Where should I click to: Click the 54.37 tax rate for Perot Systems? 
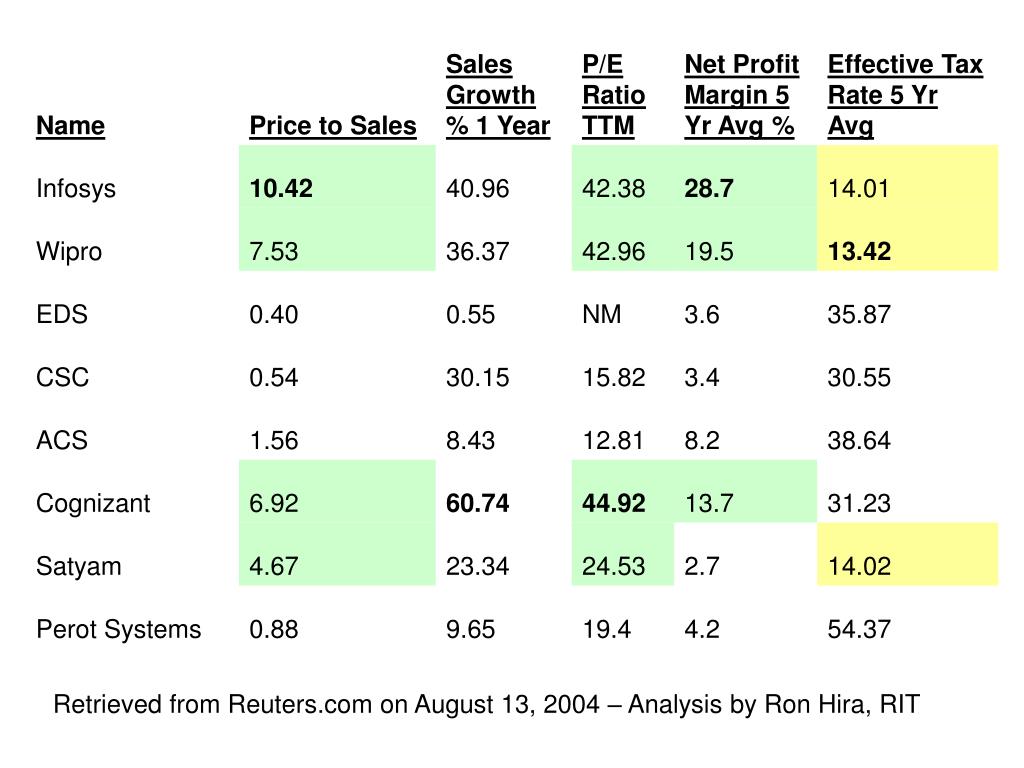click(859, 629)
